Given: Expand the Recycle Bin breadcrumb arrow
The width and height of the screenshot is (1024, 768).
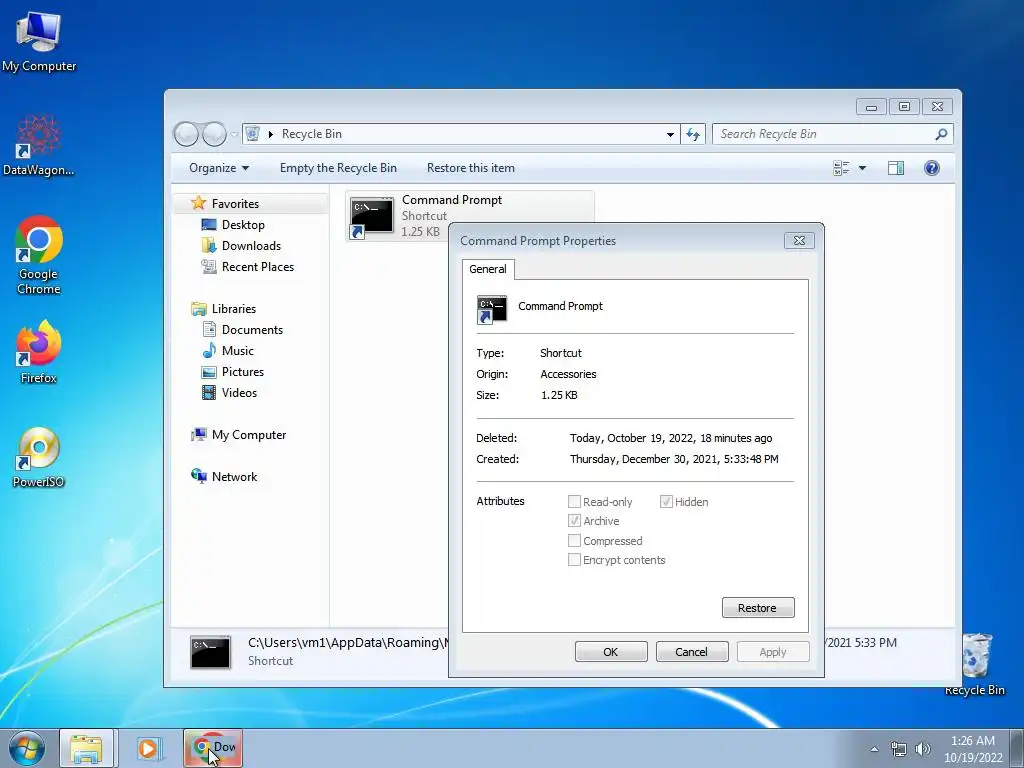Looking at the screenshot, I should (270, 134).
